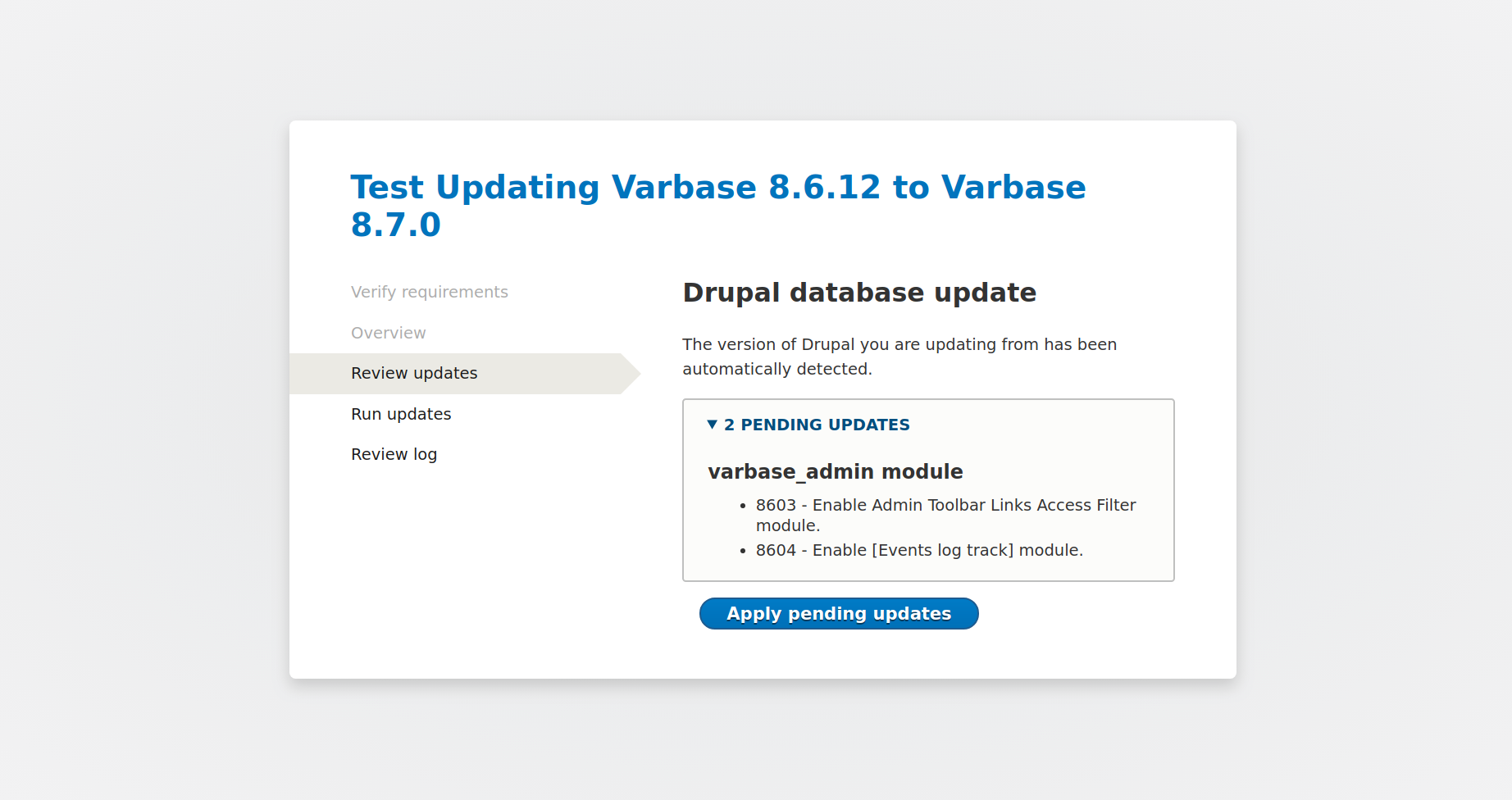The image size is (1512, 800).
Task: Click Apply pending updates
Action: point(838,613)
